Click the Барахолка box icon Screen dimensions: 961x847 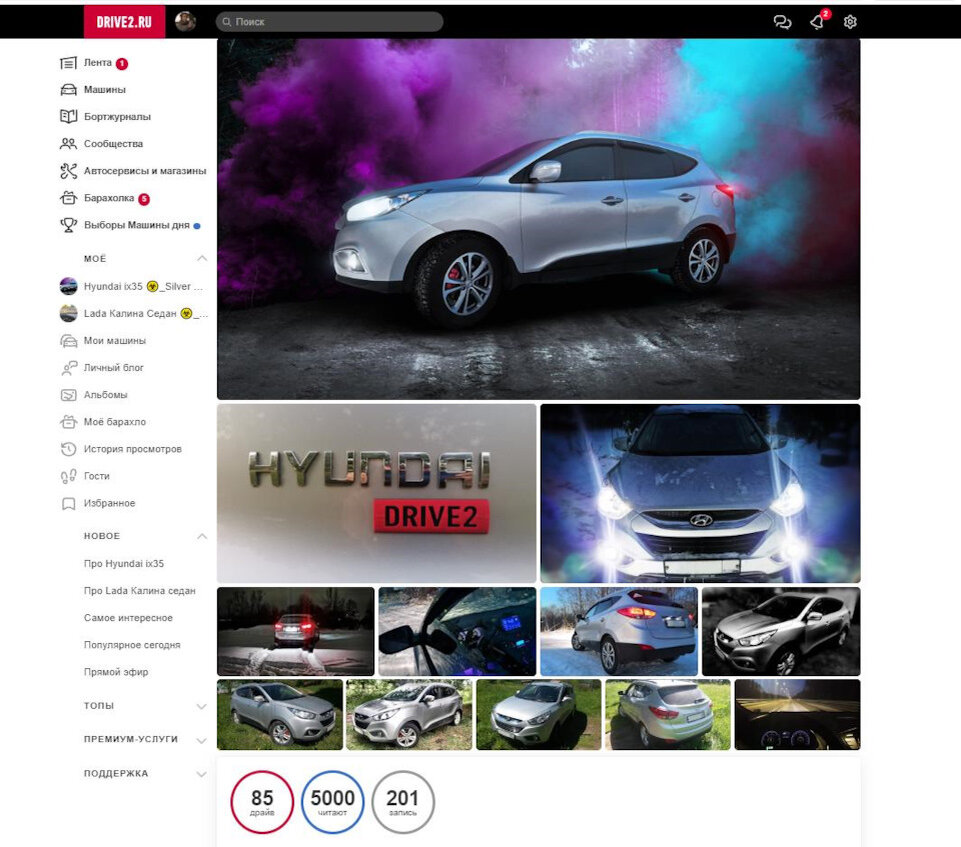pos(68,198)
